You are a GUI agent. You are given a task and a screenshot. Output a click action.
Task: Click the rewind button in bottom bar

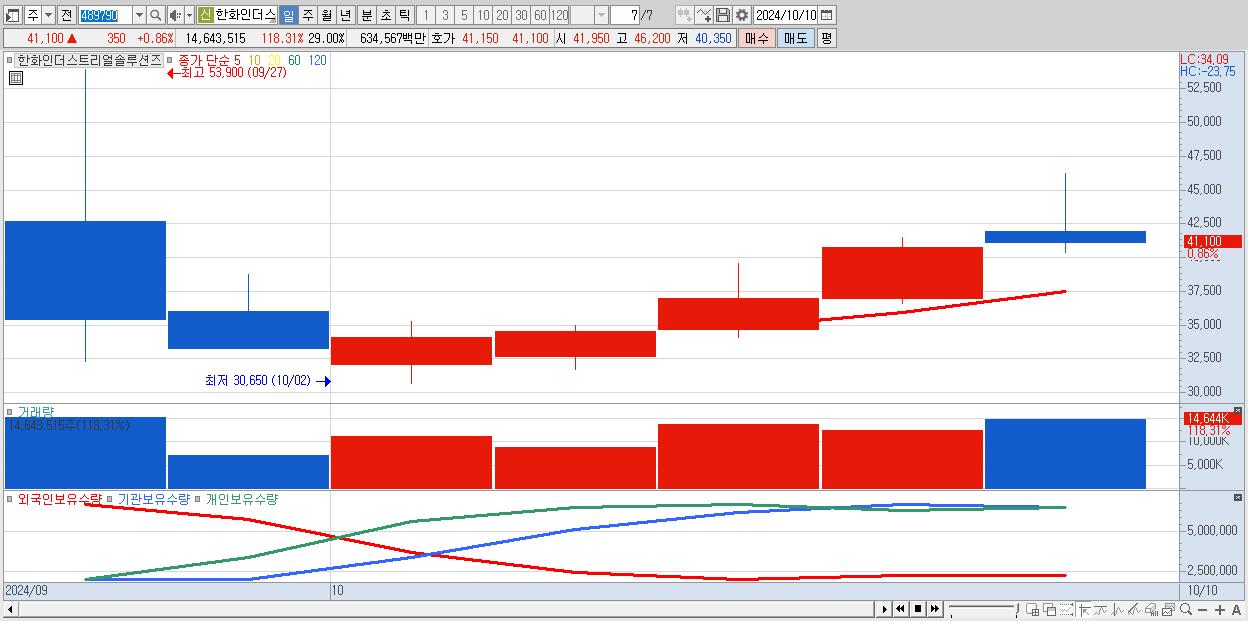coord(900,609)
